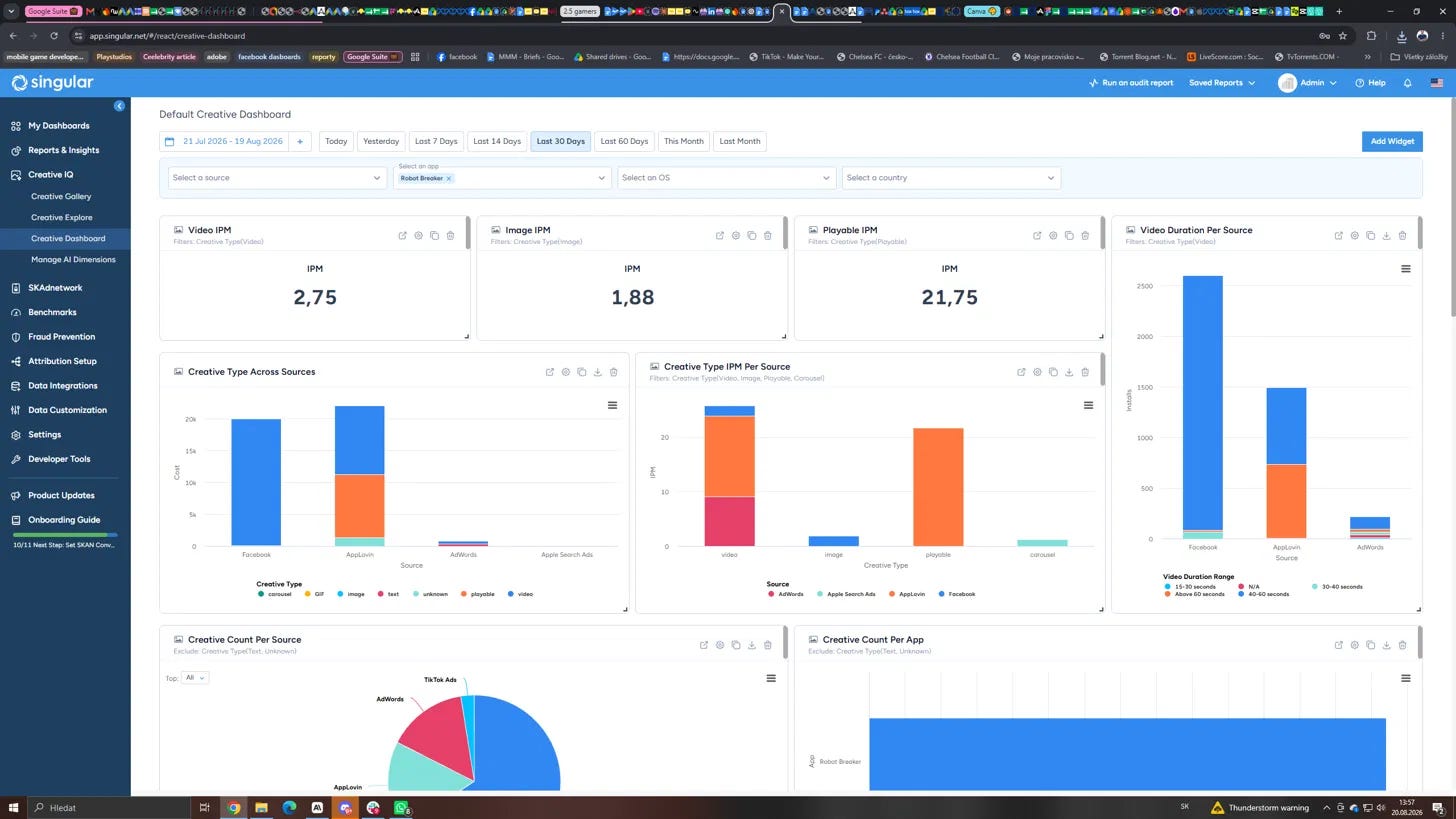Toggle video series in Creative Type legend

click(520, 594)
